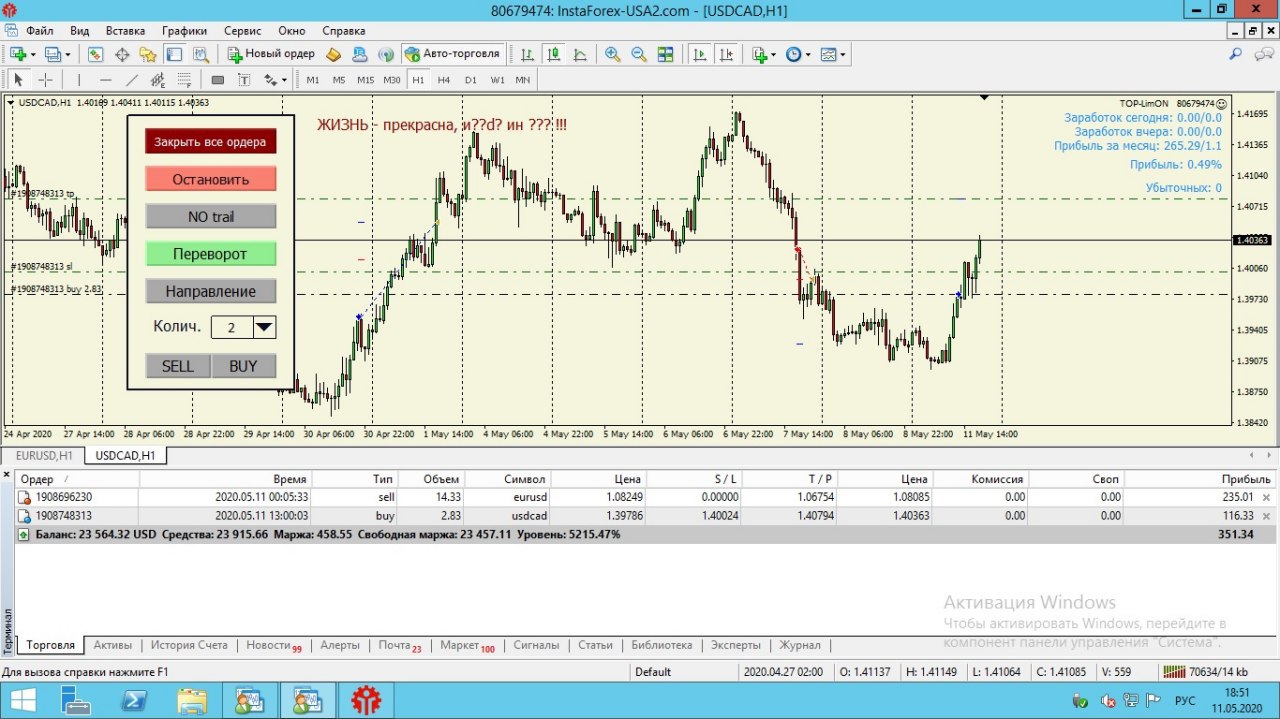Select the horizontal line drawing tool
The height and width of the screenshot is (719, 1280).
(106, 80)
